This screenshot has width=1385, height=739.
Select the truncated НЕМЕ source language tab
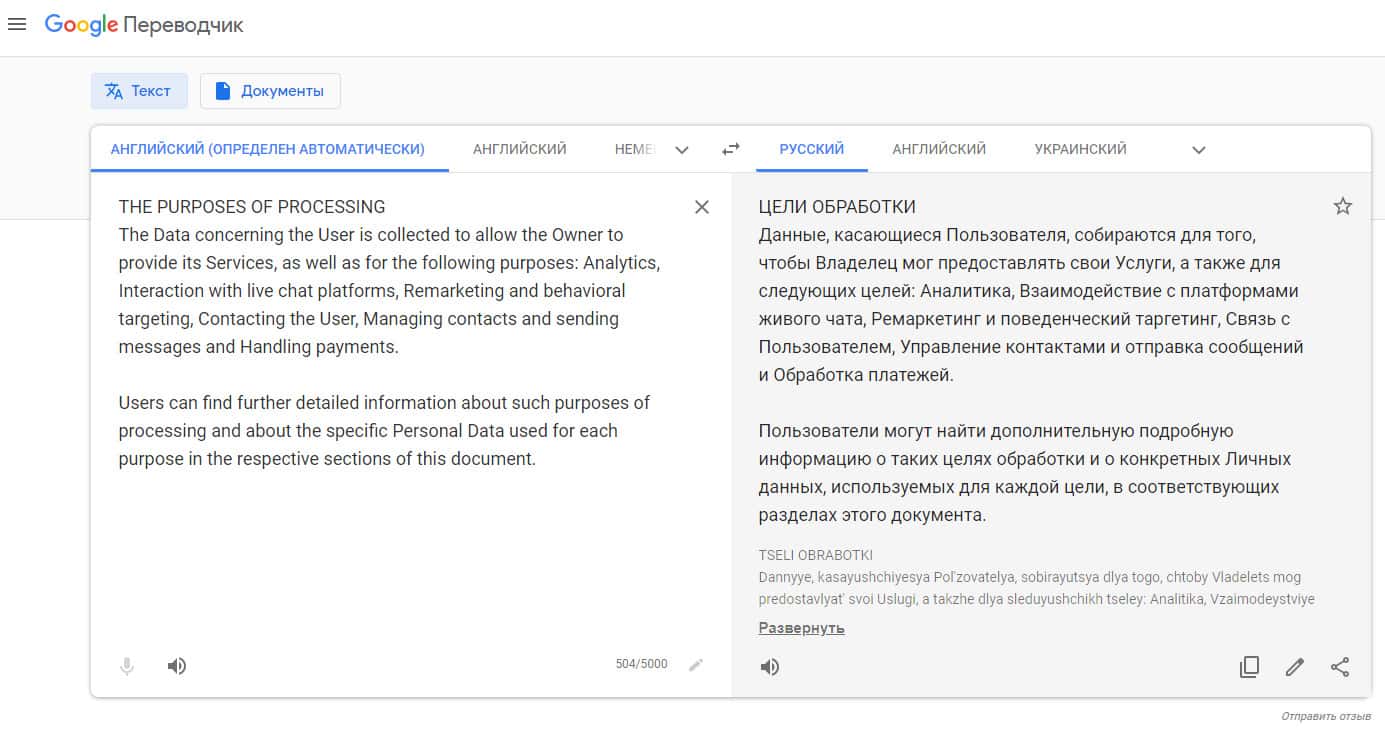coord(635,149)
